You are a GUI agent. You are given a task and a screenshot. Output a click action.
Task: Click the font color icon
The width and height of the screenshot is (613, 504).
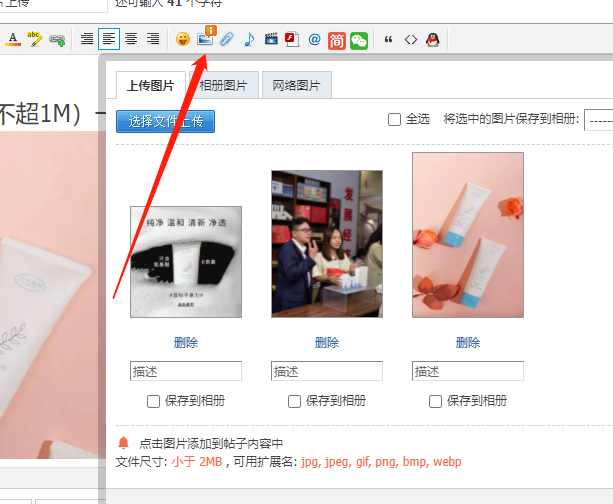click(13, 39)
